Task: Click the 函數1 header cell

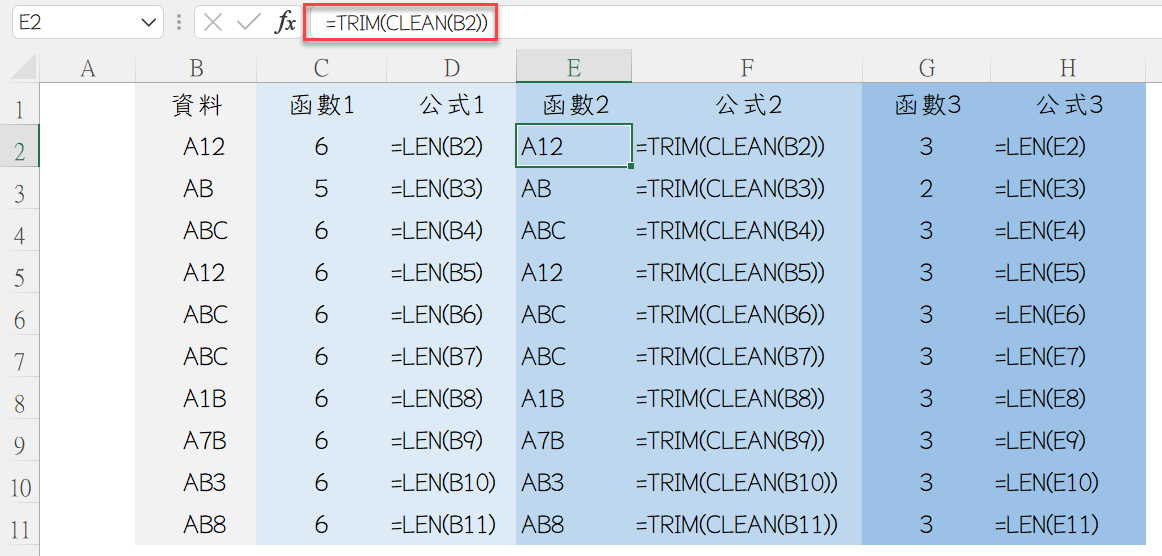Action: [321, 105]
